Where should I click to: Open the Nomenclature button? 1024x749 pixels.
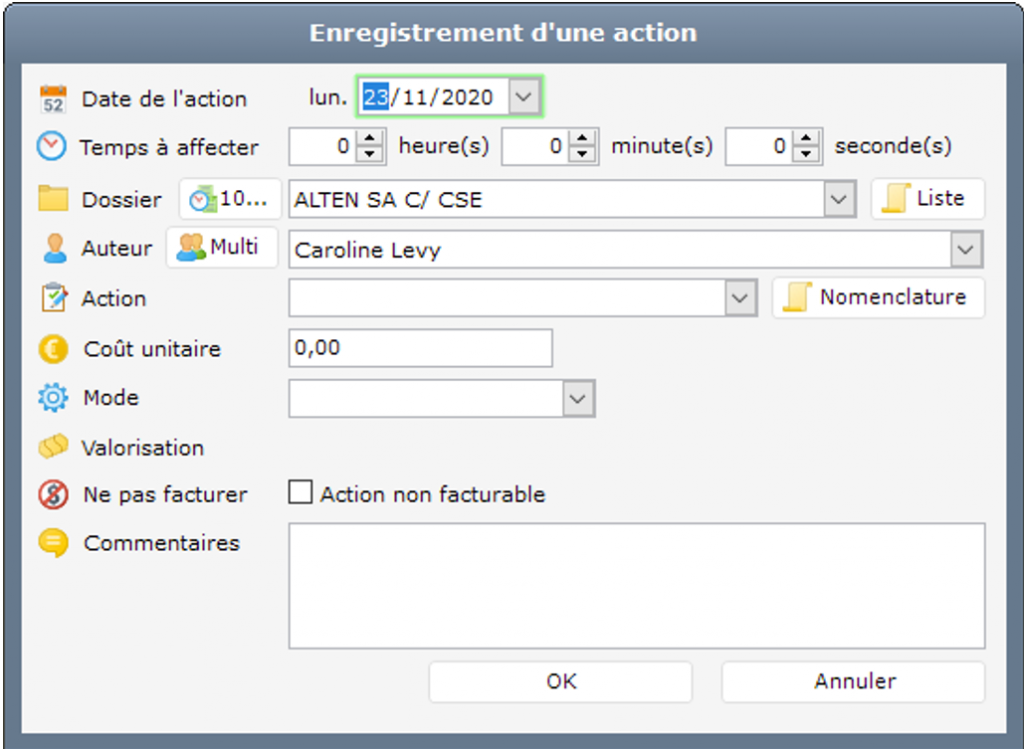click(878, 298)
